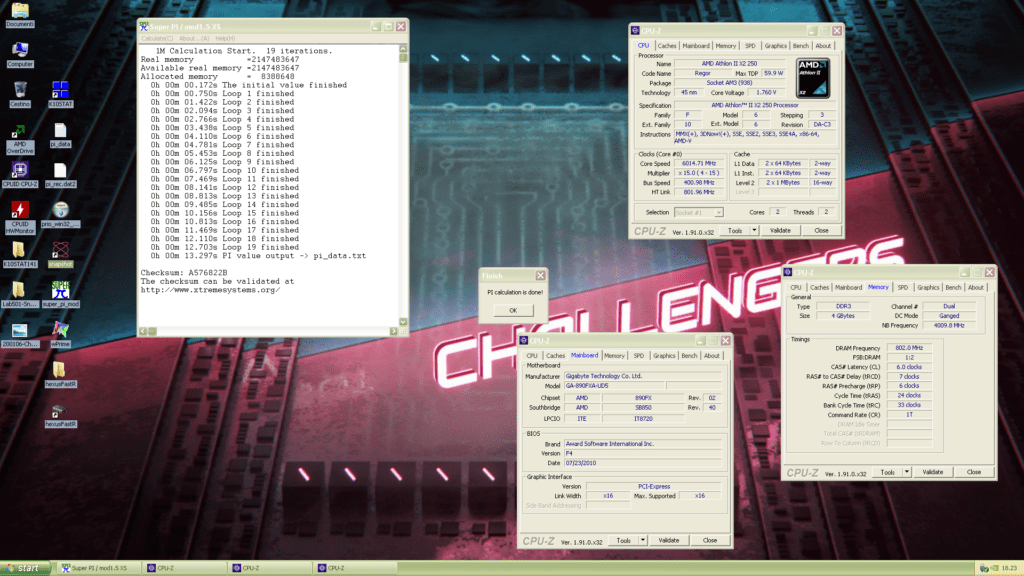
Task: Click the Checksum: A576822B line in Super PI
Action: pyautogui.click(x=184, y=273)
